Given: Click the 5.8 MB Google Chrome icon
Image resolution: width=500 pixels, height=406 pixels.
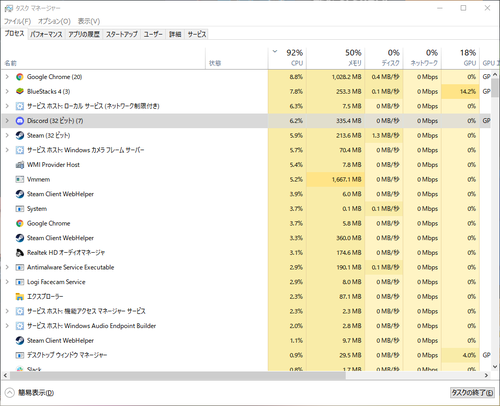Looking at the screenshot, I should [20, 224].
